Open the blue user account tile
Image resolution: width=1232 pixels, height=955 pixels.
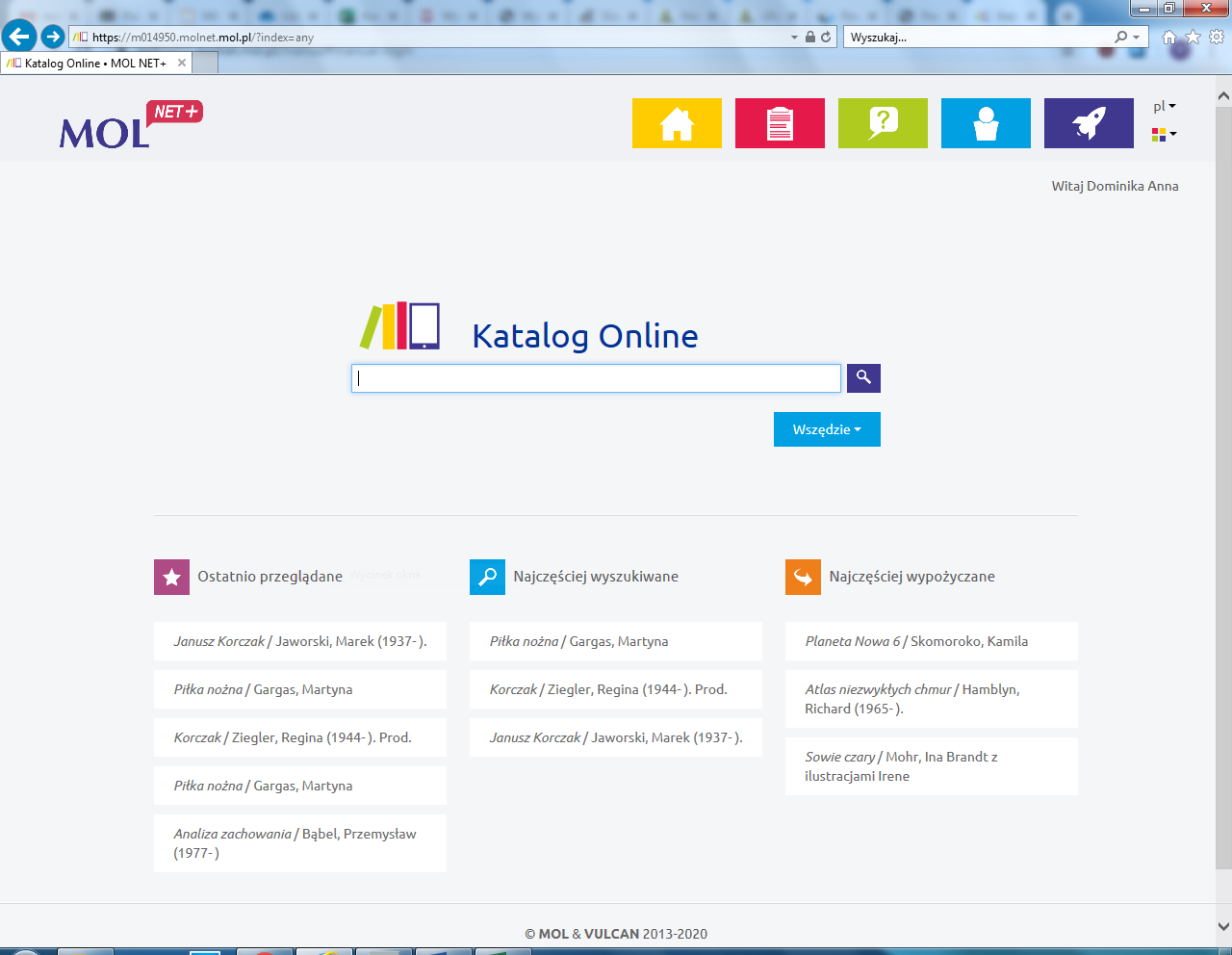986,123
